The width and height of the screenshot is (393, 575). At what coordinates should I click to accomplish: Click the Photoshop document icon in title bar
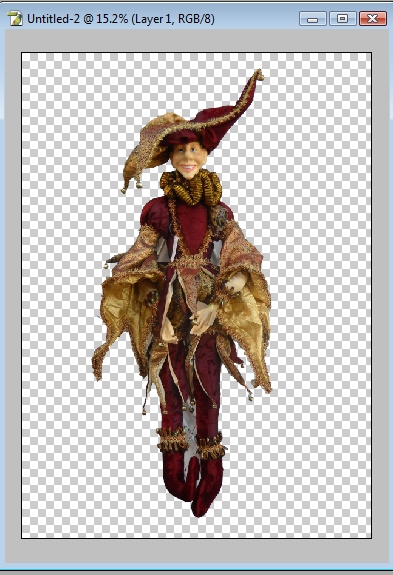pos(15,18)
